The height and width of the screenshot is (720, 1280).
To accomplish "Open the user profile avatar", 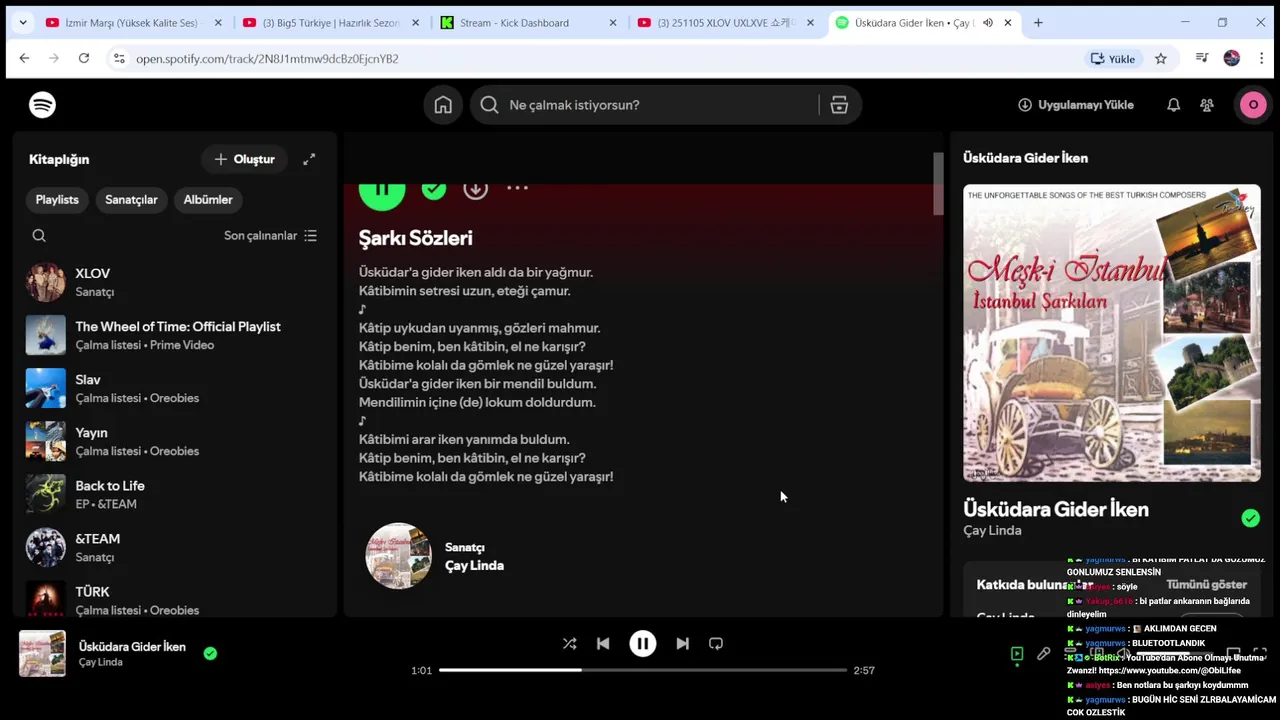I will [1253, 105].
